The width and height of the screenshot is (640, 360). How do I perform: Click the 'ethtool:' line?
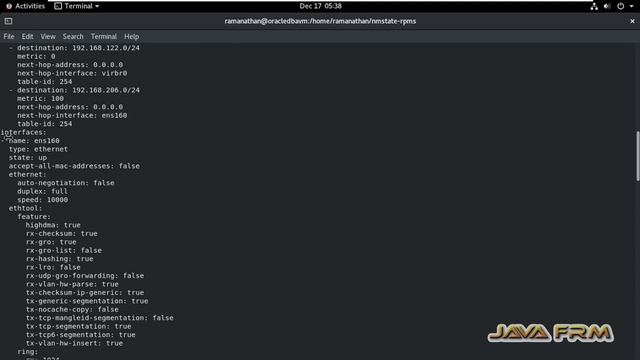(x=25, y=208)
